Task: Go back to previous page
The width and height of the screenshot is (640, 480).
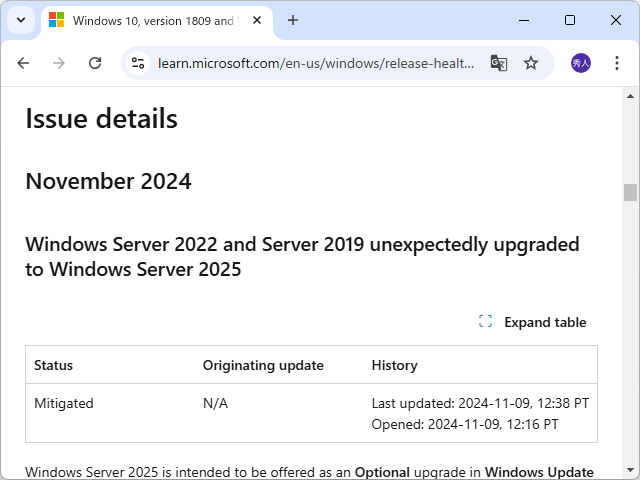Action: coord(24,63)
